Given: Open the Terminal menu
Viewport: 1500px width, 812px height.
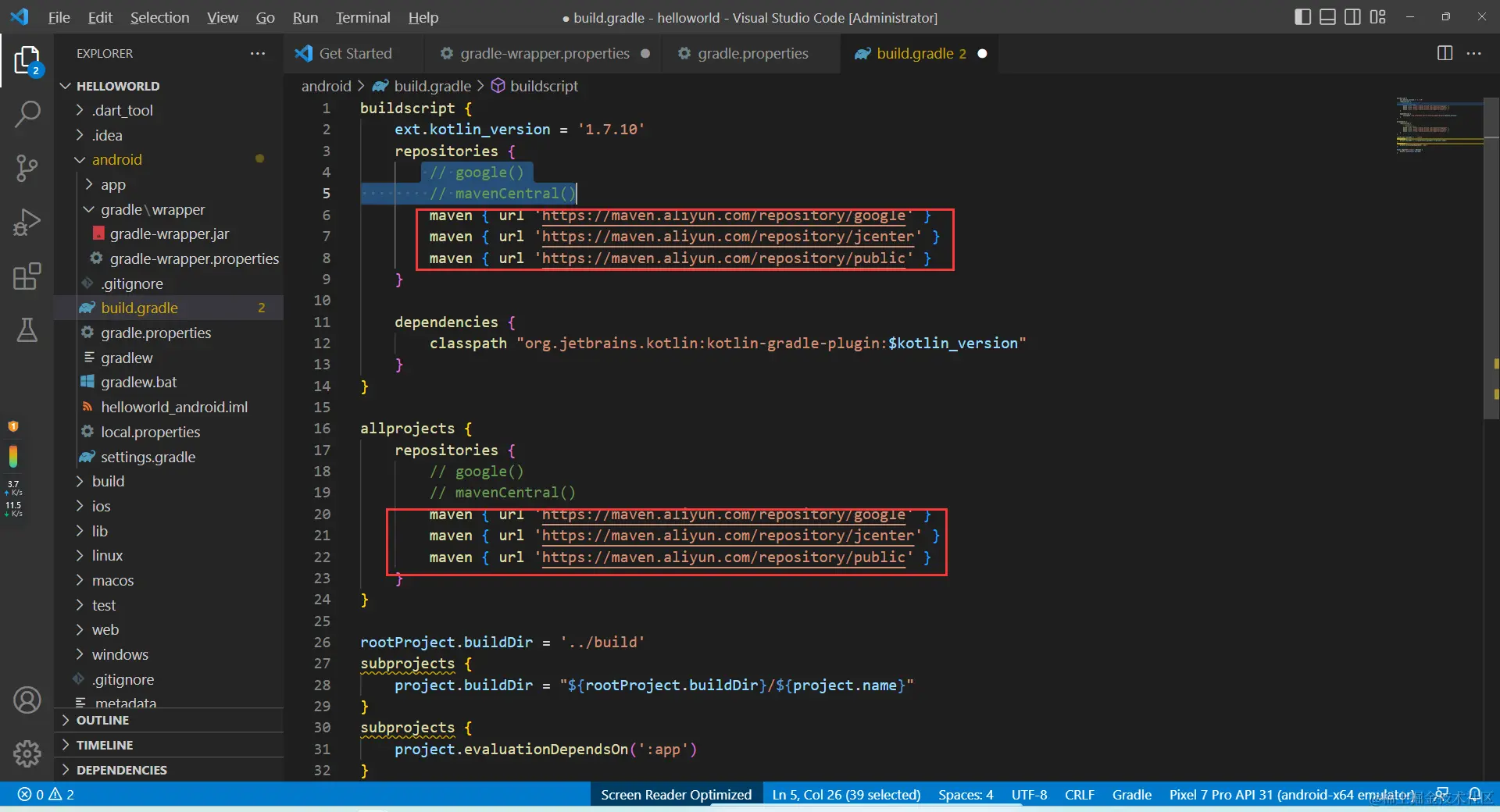Looking at the screenshot, I should pos(363,17).
